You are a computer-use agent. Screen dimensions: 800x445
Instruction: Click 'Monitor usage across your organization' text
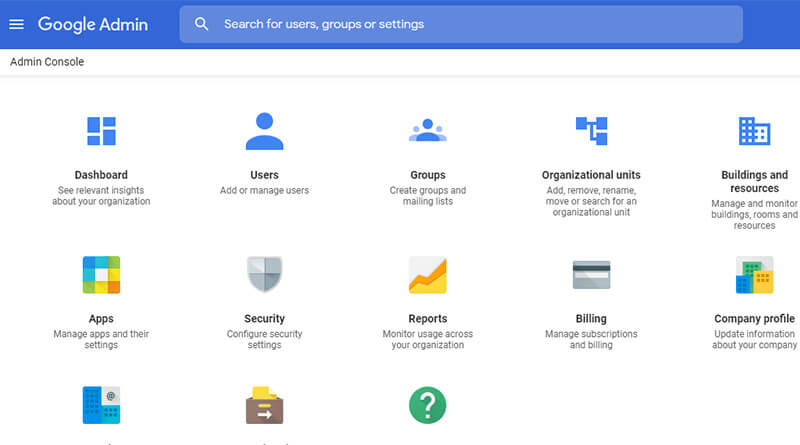tap(428, 339)
